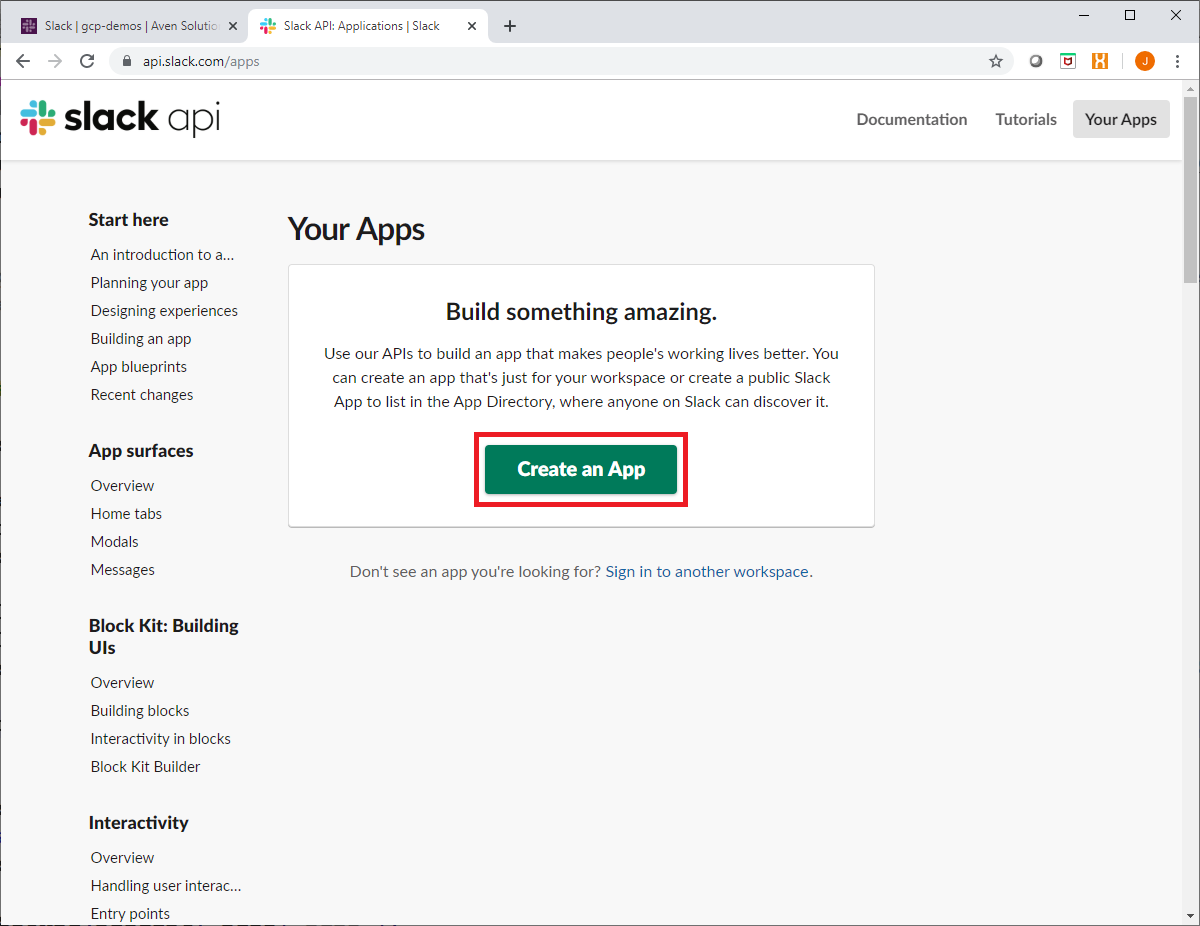
Task: Maximize the browser window
Action: 1130,14
